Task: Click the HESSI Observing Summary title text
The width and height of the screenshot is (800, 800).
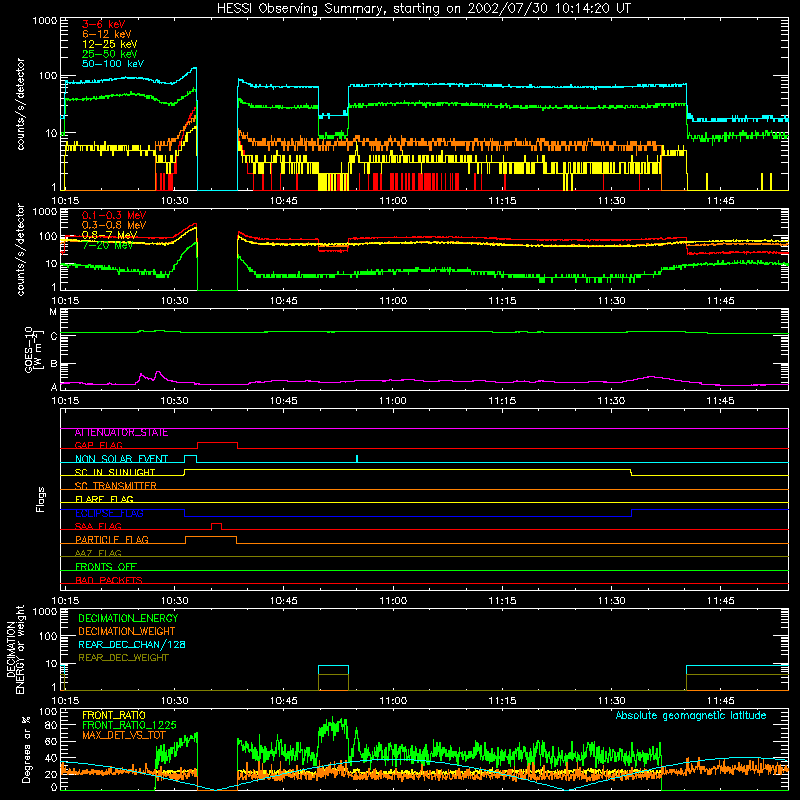Action: 423,9
